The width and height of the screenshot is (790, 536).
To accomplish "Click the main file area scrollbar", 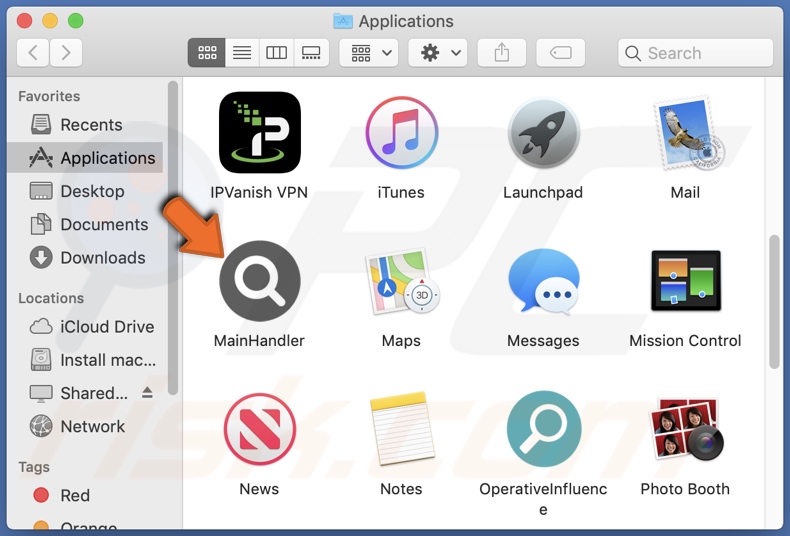I will pos(774,302).
